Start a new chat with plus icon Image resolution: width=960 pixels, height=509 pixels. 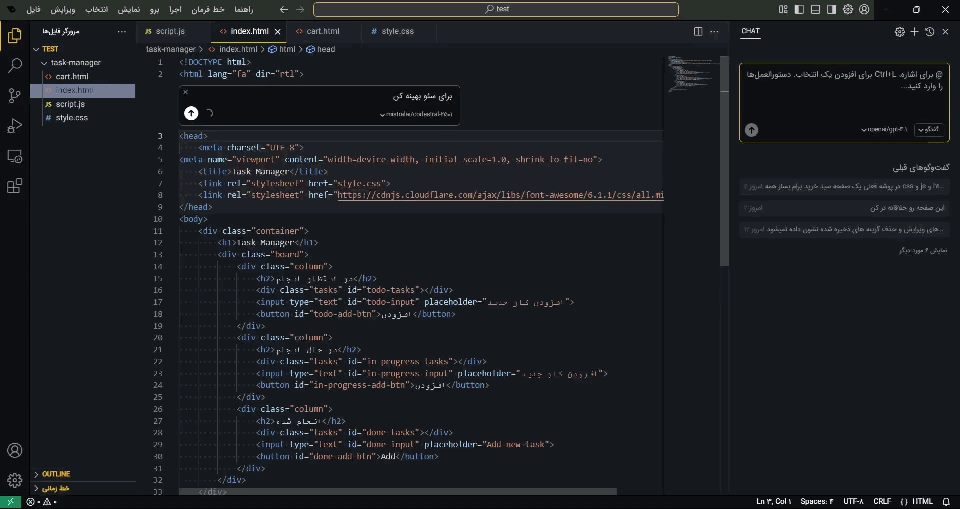pyautogui.click(x=914, y=32)
